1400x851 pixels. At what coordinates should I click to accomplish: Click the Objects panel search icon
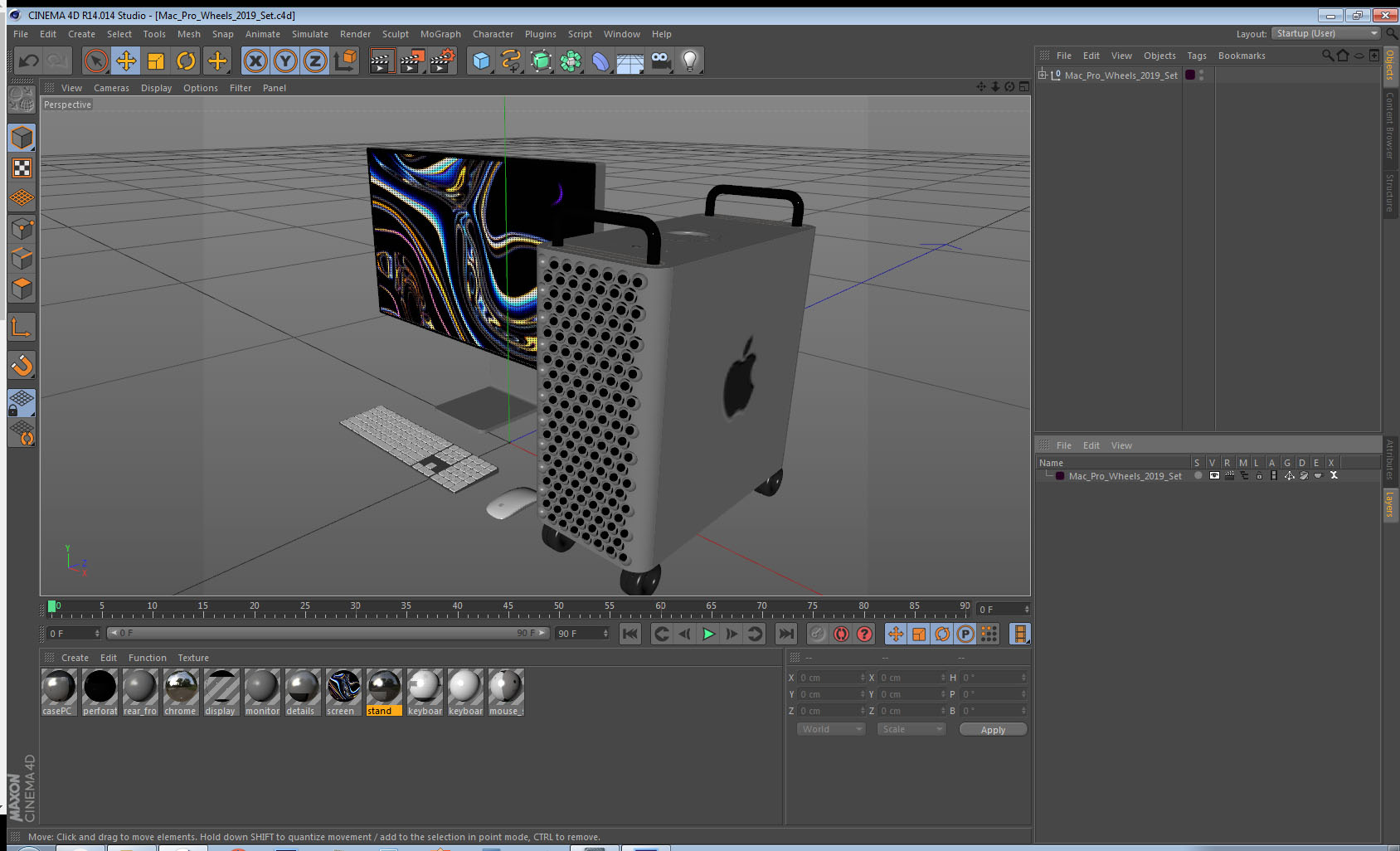1327,56
